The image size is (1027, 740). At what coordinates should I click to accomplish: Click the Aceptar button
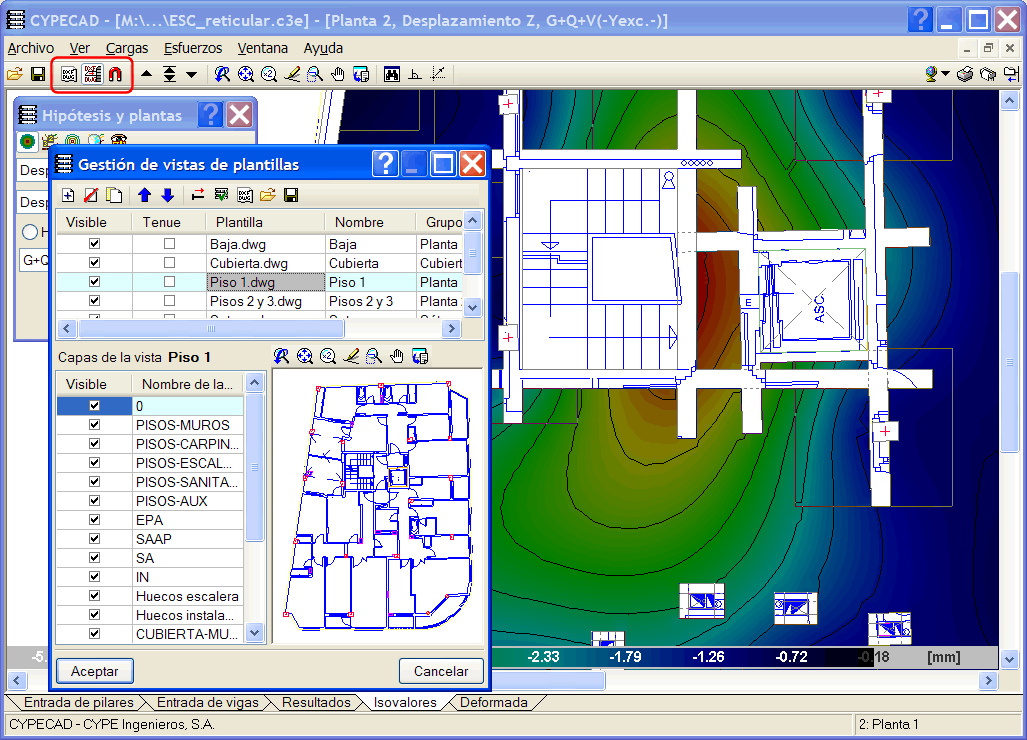(x=95, y=671)
